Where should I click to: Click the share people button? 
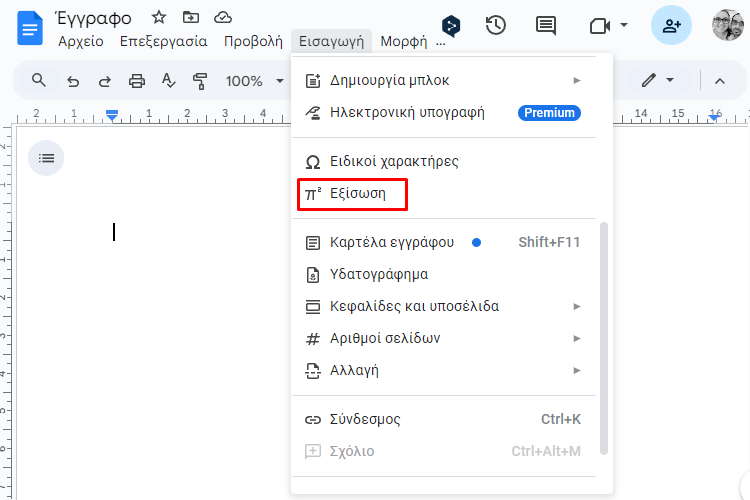point(671,25)
